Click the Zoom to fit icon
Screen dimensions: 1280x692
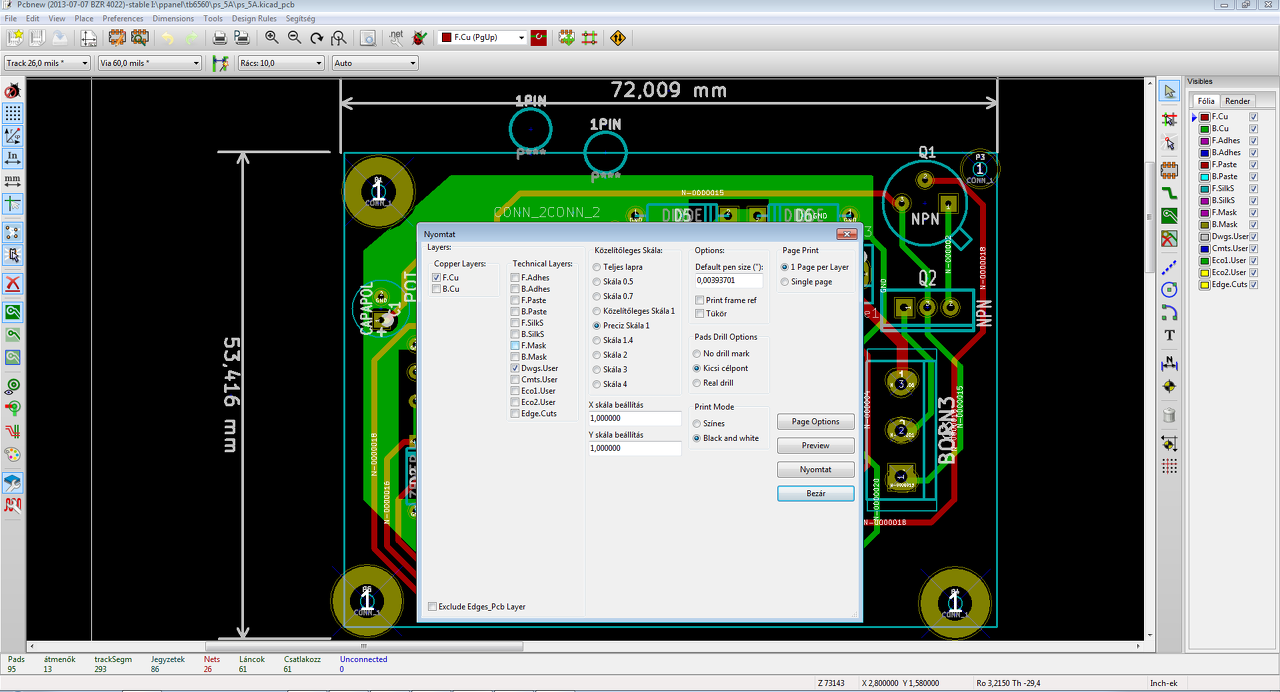(x=339, y=38)
